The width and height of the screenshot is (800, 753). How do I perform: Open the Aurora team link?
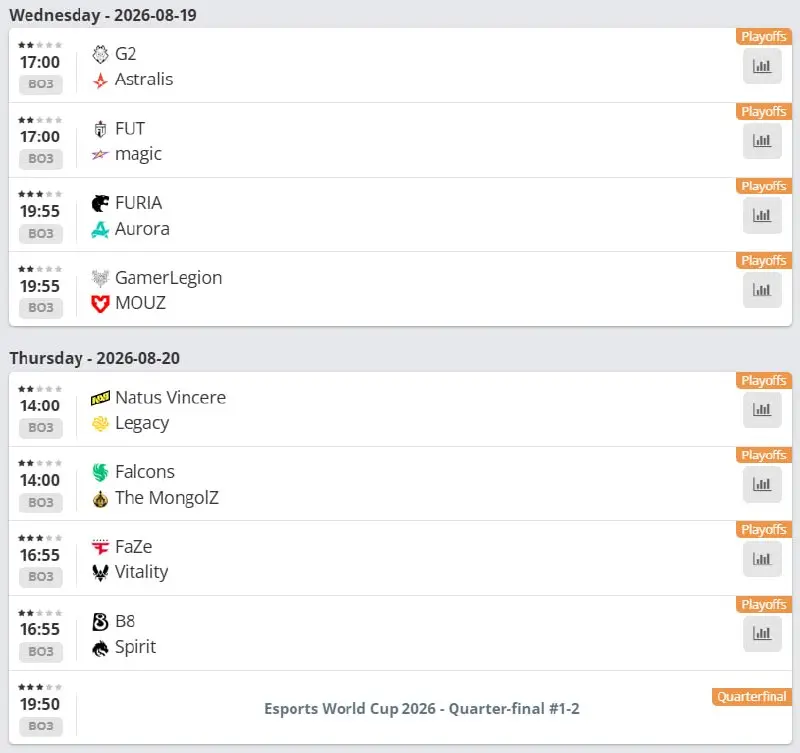click(142, 229)
